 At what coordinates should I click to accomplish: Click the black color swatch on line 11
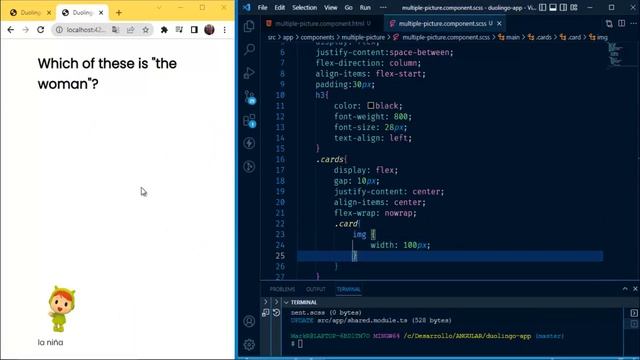point(371,106)
